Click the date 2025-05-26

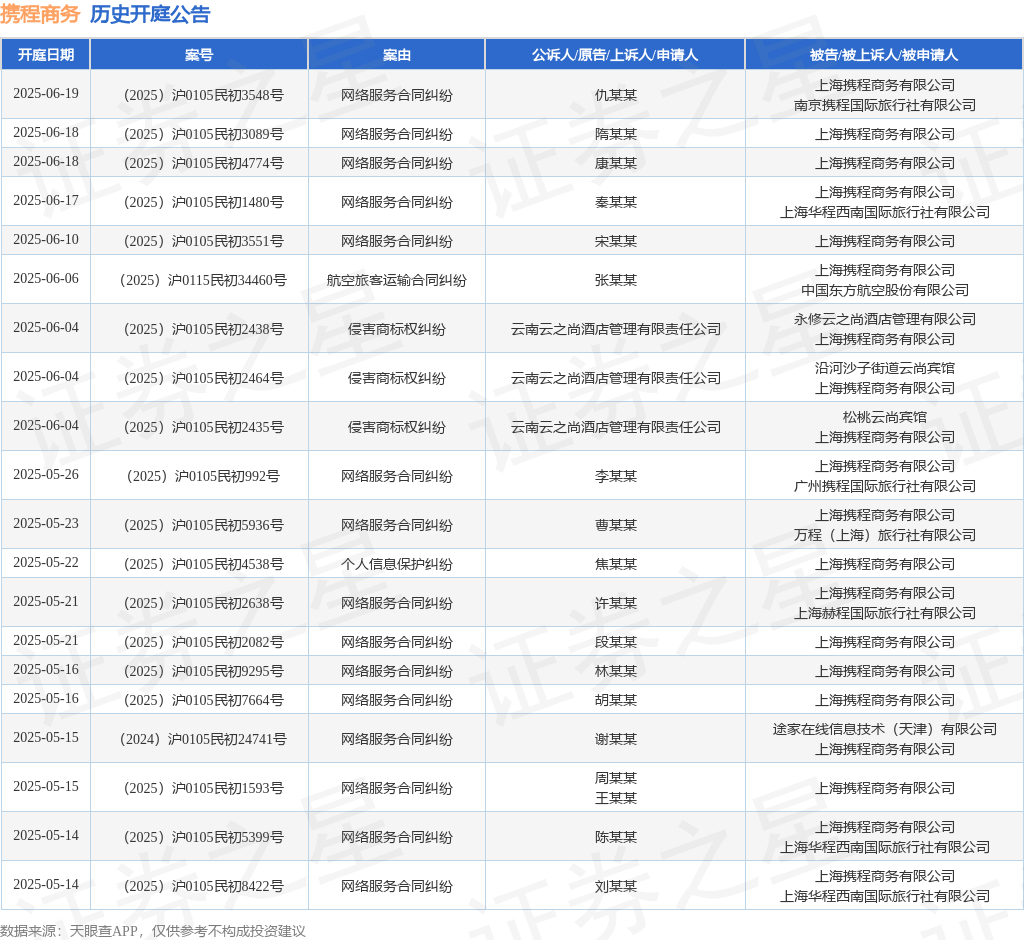(46, 475)
